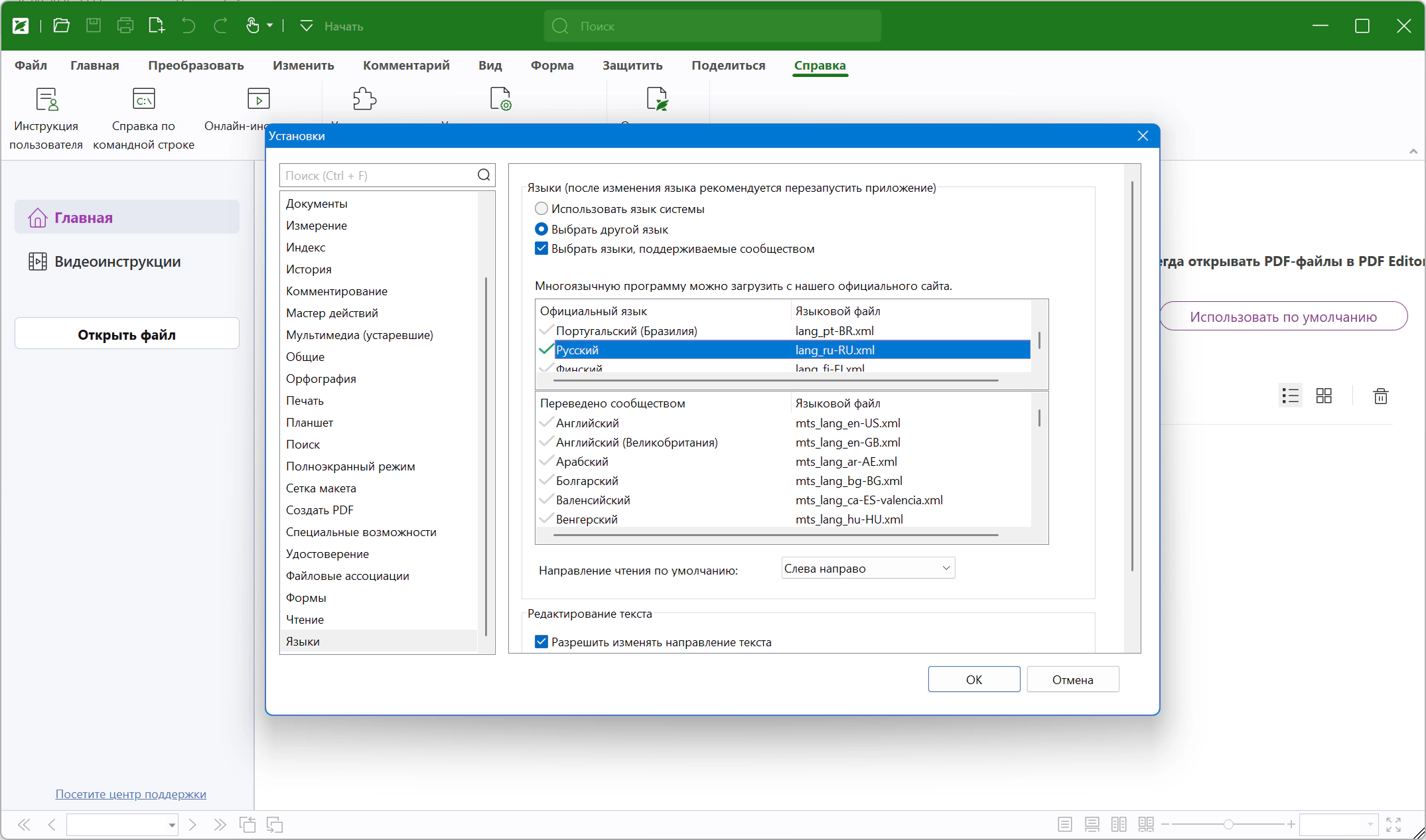Click the OK button in dialog
This screenshot has width=1426, height=840.
coord(973,679)
